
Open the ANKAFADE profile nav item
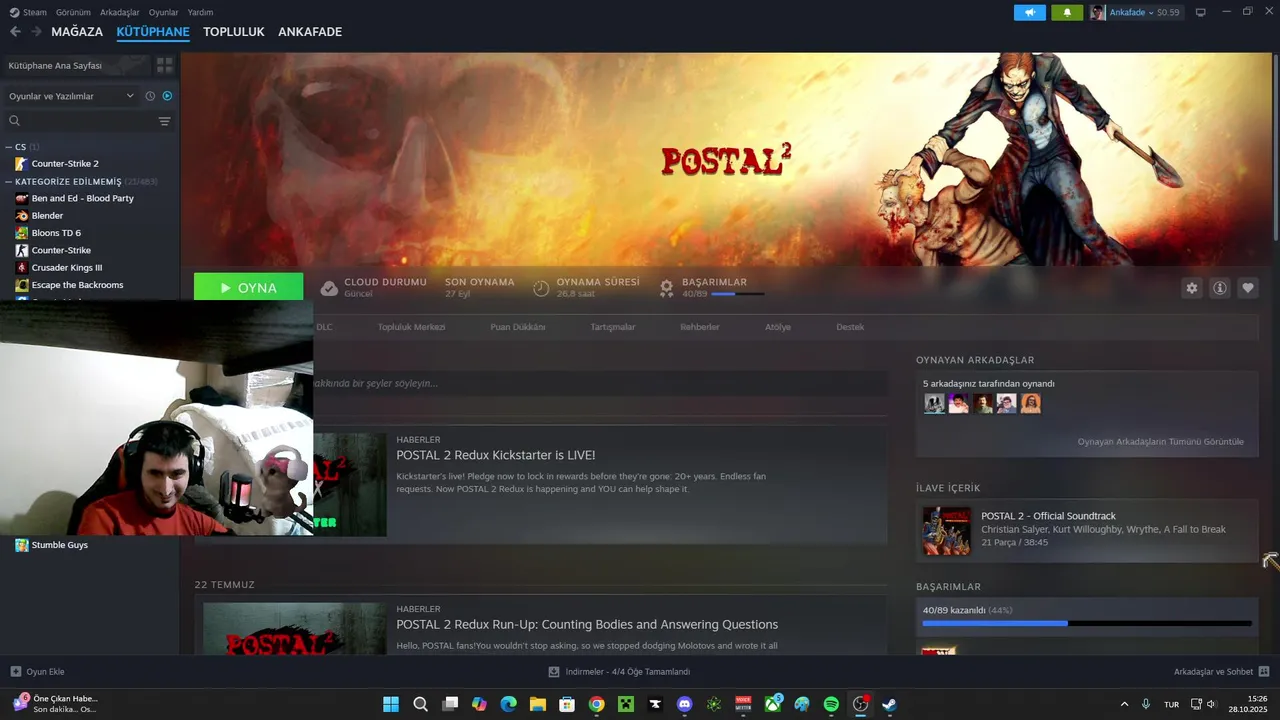tap(310, 32)
